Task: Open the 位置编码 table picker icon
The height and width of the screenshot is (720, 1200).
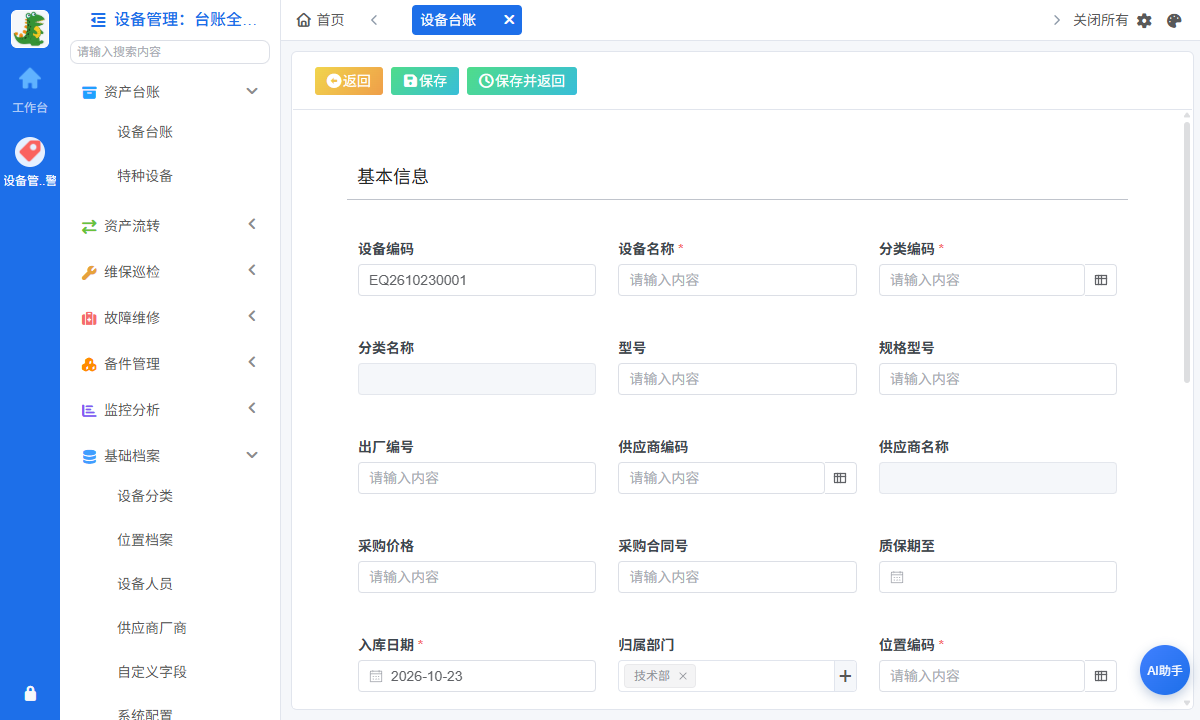Action: (x=1101, y=676)
